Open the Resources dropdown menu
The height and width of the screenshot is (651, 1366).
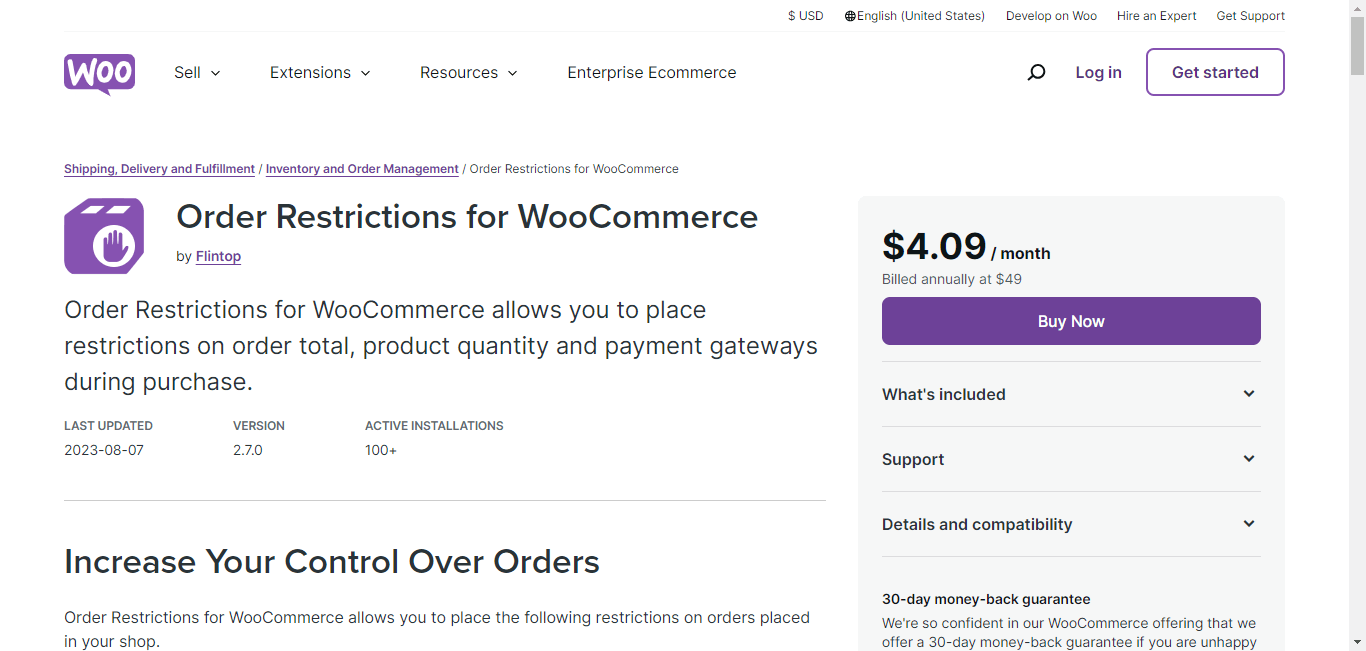(x=469, y=73)
